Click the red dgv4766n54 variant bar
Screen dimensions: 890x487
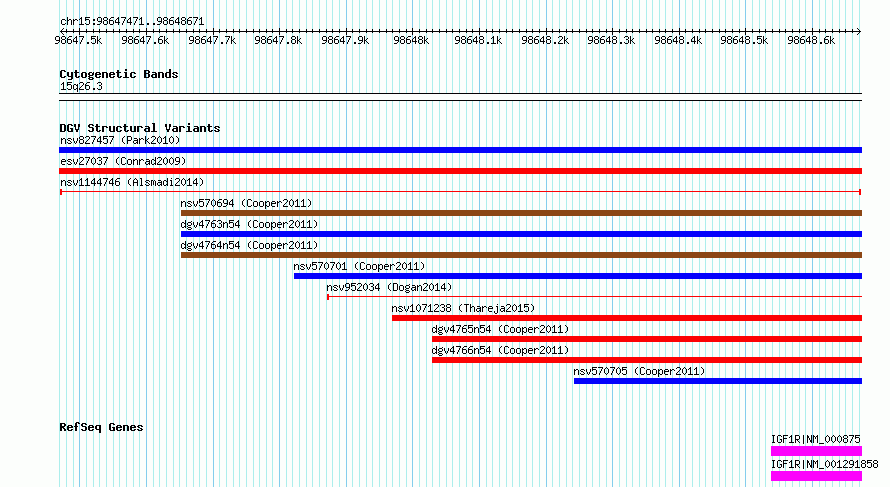coord(646,360)
